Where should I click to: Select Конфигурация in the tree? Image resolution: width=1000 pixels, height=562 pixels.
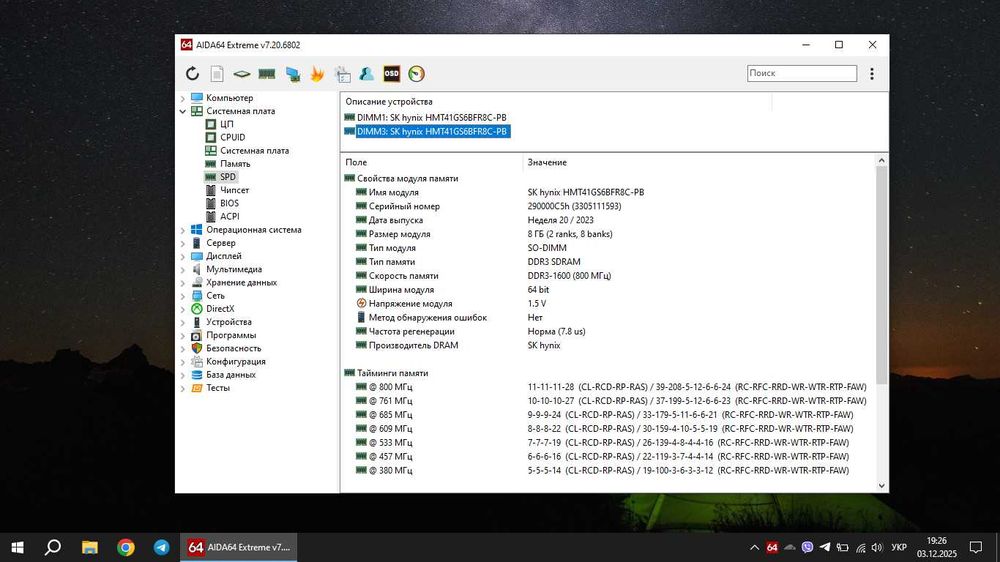coord(235,362)
